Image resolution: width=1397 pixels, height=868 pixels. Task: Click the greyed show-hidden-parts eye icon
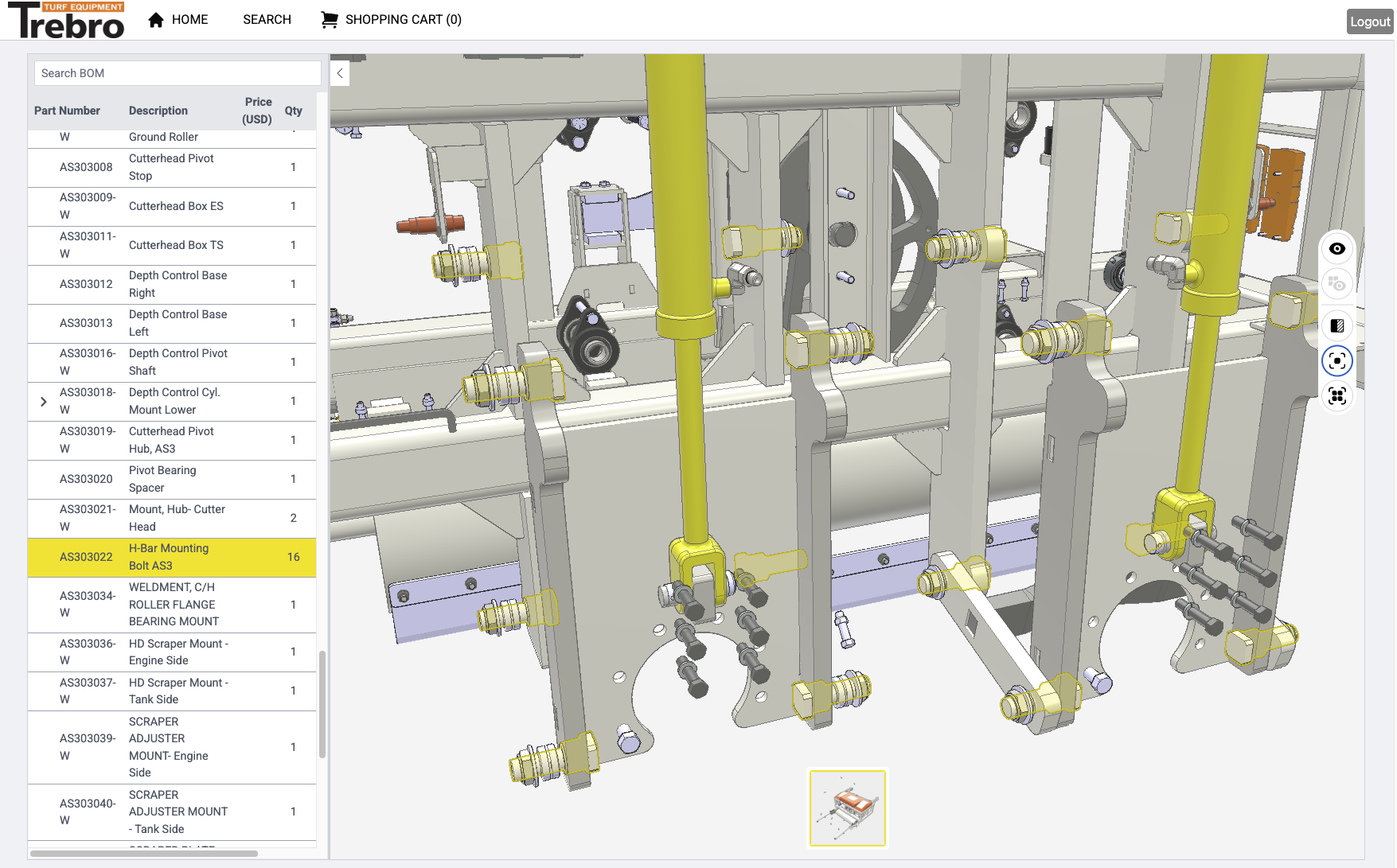tap(1337, 284)
